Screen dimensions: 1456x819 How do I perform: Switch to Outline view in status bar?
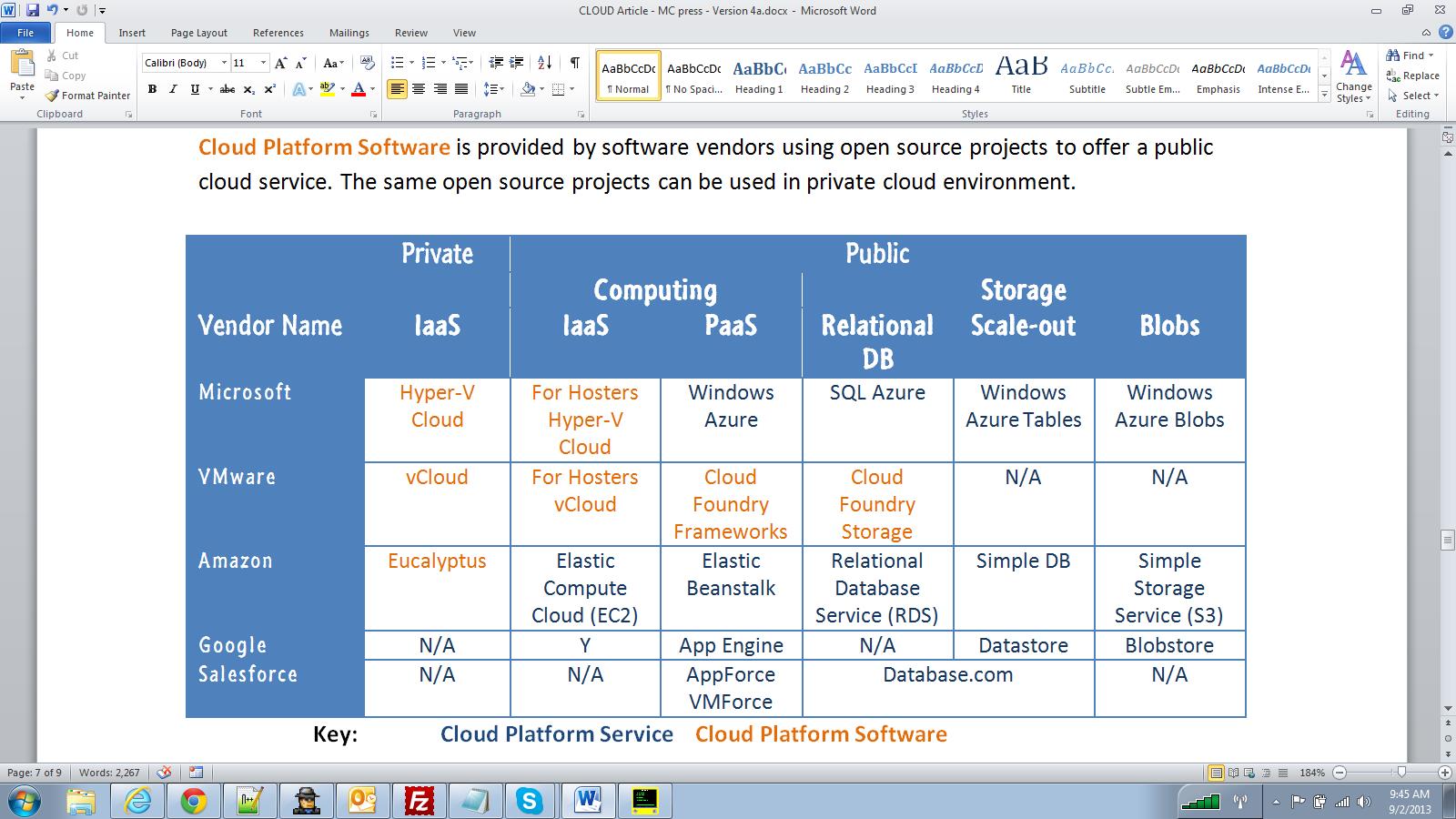pos(1266,773)
